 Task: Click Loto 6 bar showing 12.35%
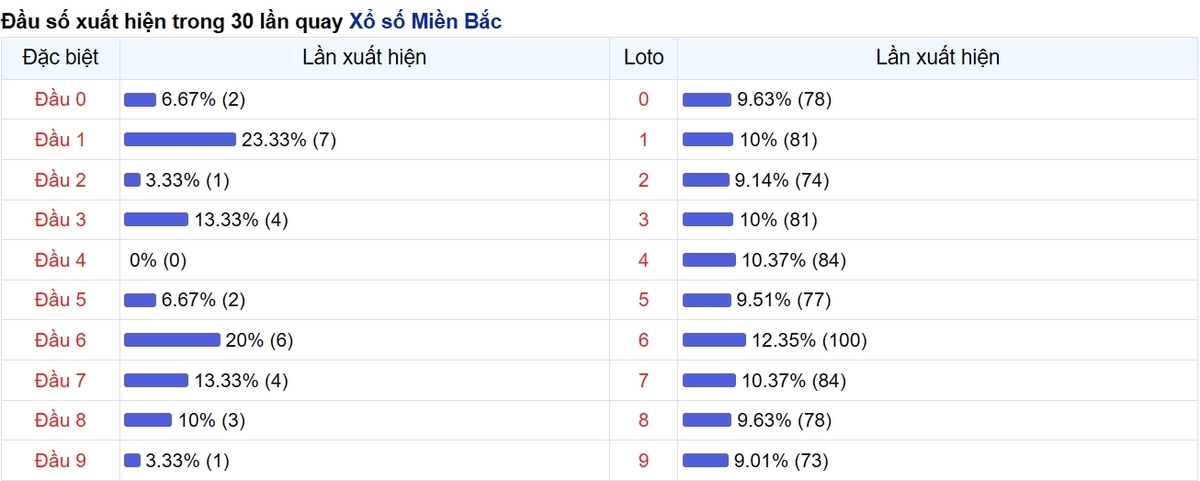coord(714,340)
